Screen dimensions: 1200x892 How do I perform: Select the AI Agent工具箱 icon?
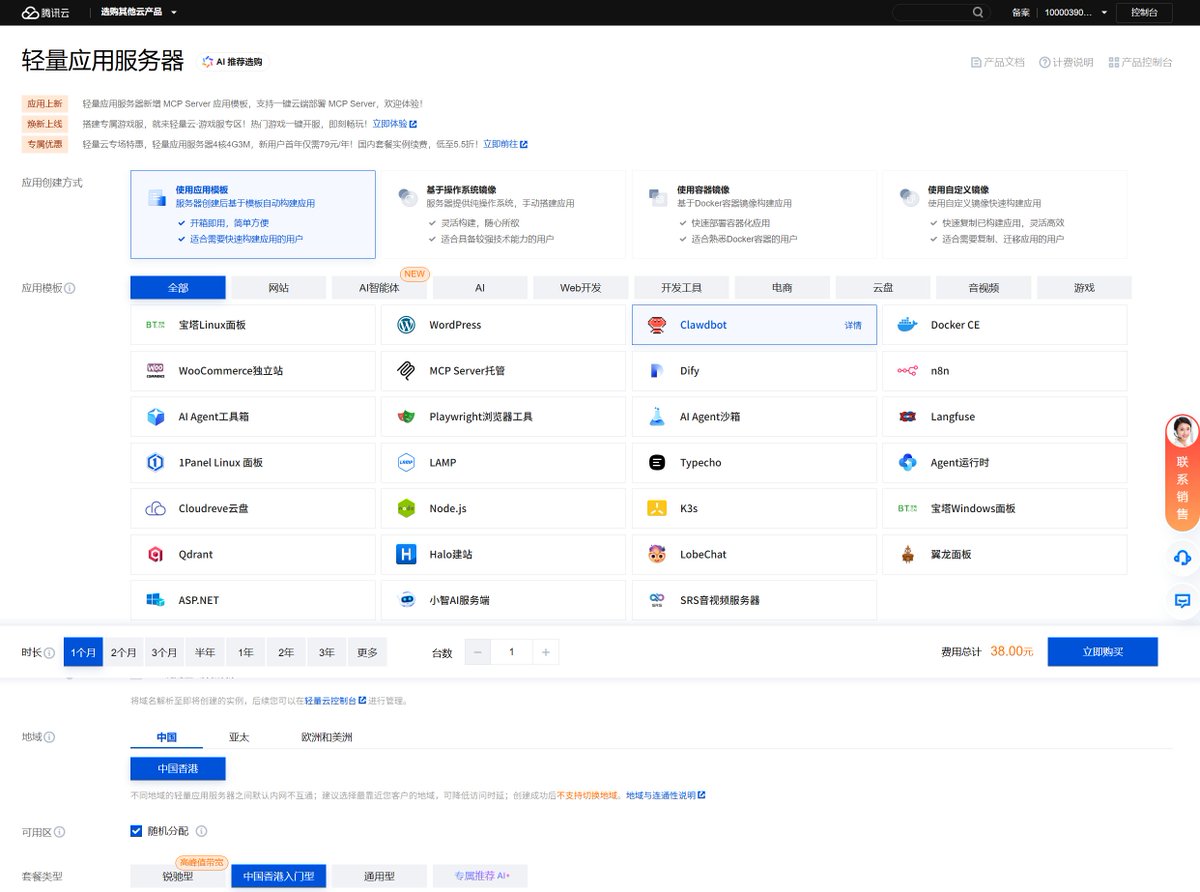[155, 417]
